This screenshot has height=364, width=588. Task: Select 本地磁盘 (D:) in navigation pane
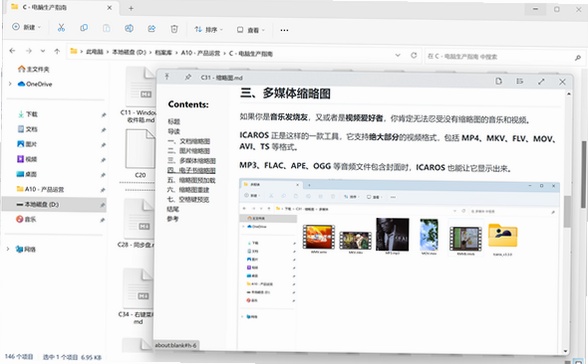[x=54, y=204]
